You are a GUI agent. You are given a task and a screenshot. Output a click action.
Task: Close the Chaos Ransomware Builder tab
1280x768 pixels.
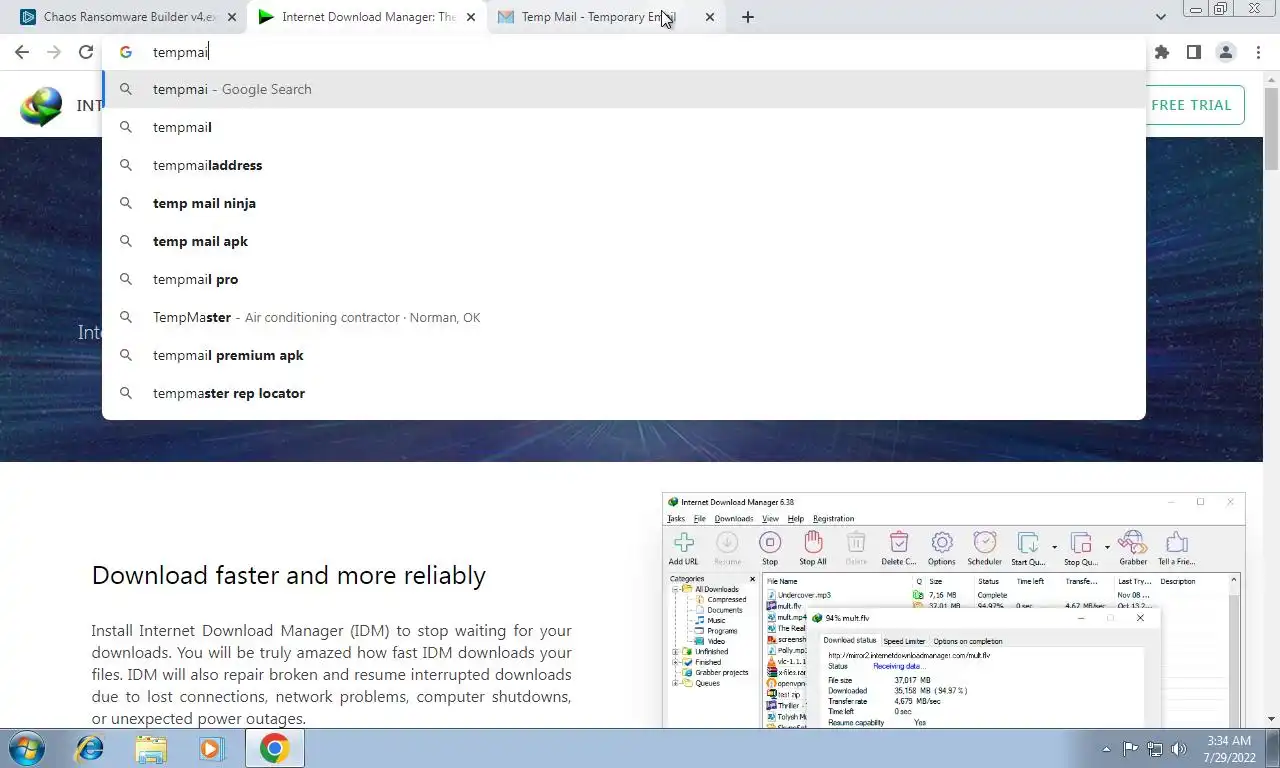point(232,17)
